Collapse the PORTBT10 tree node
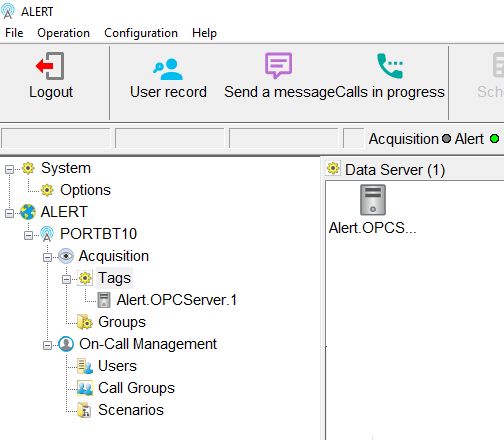The image size is (504, 440). tap(28, 235)
